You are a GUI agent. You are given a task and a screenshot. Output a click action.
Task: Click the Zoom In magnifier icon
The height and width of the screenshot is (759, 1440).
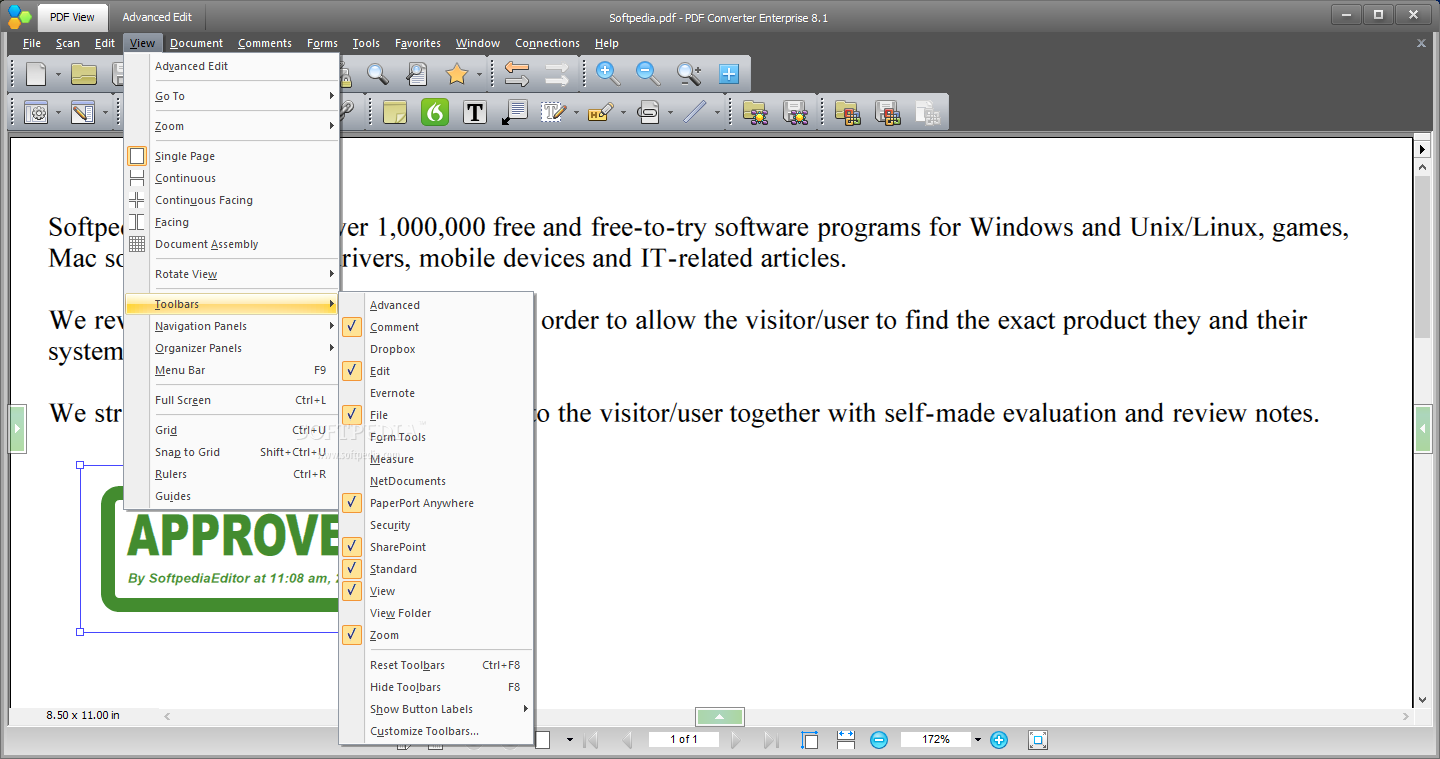point(608,74)
